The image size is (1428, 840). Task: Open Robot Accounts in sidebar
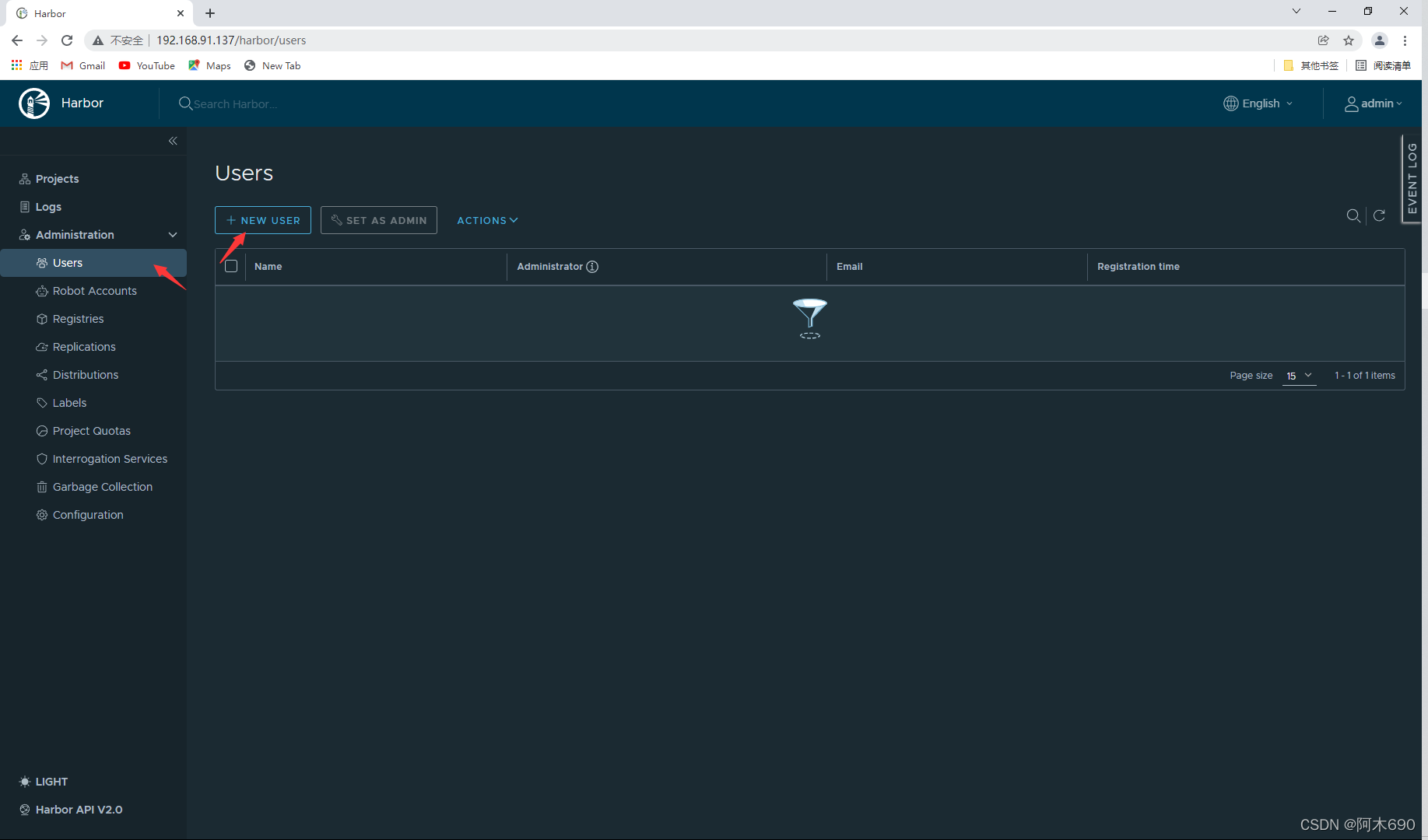pyautogui.click(x=94, y=291)
